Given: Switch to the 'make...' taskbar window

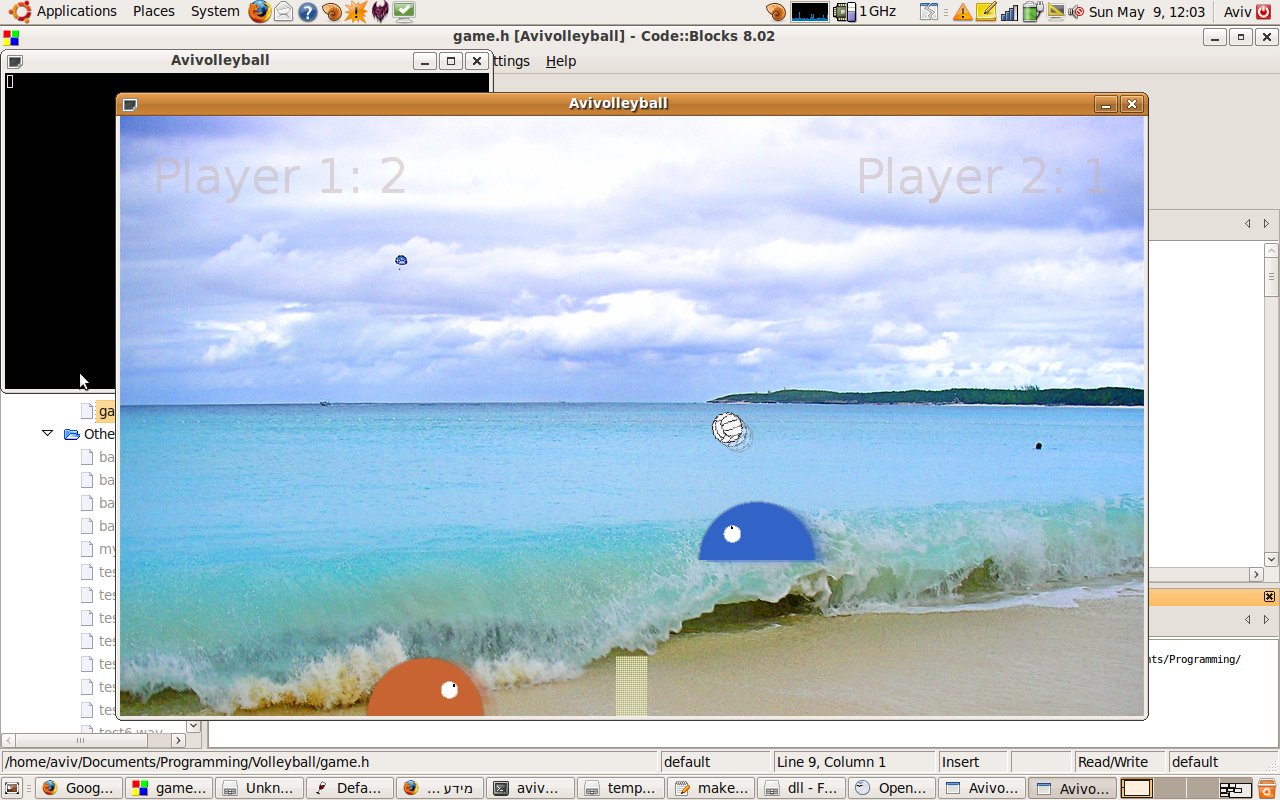Looking at the screenshot, I should click(712, 788).
